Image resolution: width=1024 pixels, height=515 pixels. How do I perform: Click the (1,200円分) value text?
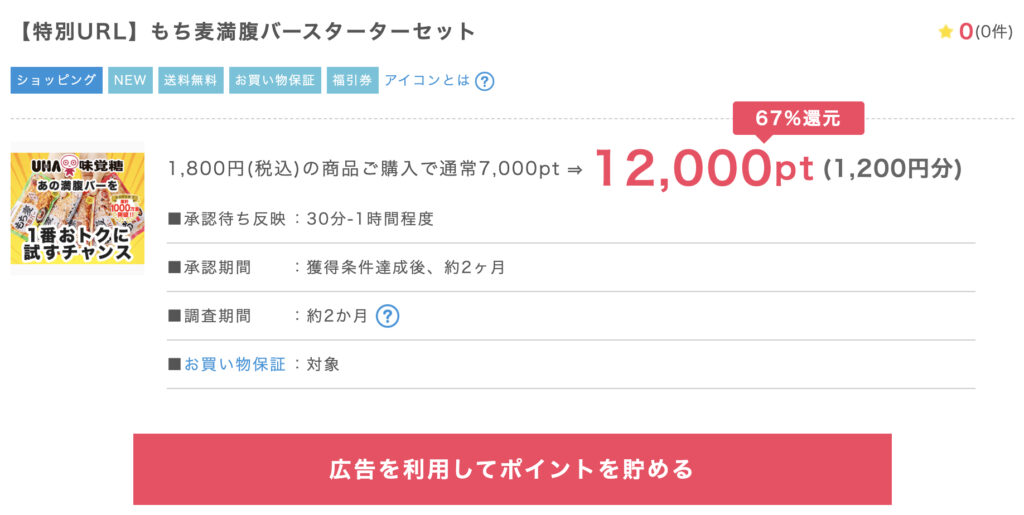[x=893, y=169]
